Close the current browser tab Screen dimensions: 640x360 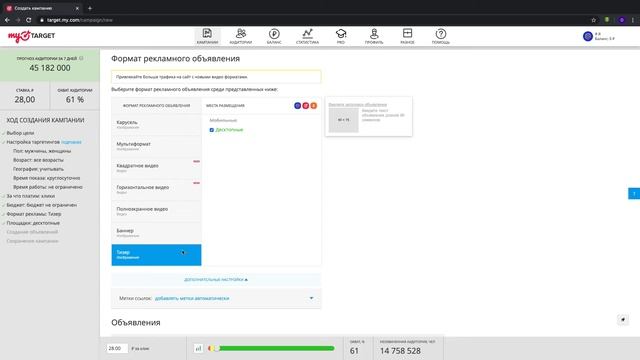coord(77,8)
